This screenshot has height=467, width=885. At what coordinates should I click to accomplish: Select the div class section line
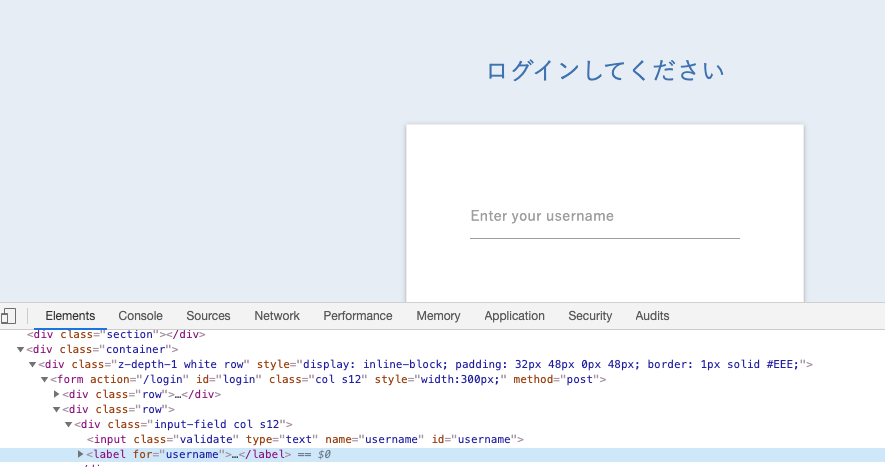116,334
